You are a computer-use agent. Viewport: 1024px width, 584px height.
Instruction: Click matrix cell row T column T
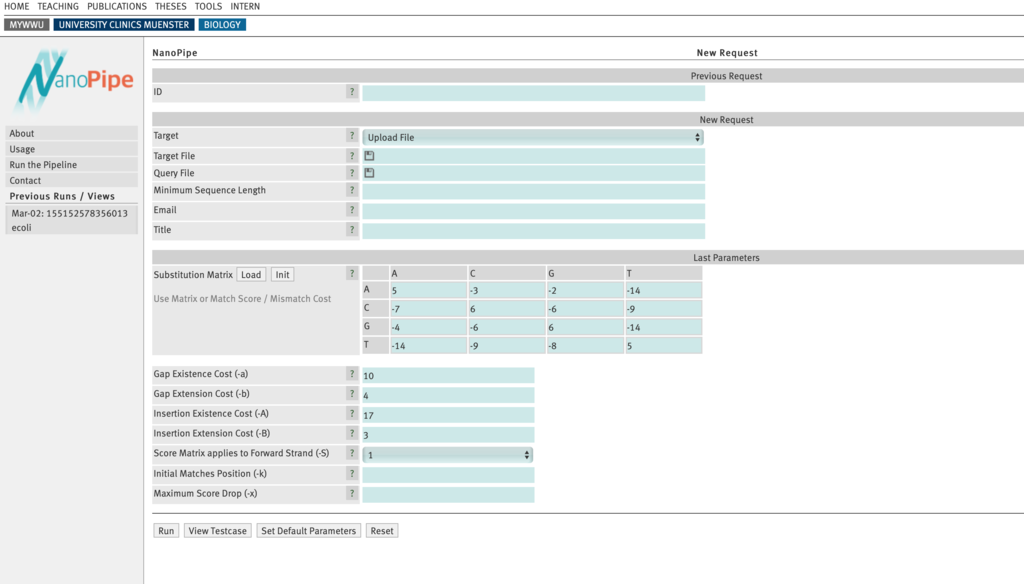tap(664, 346)
